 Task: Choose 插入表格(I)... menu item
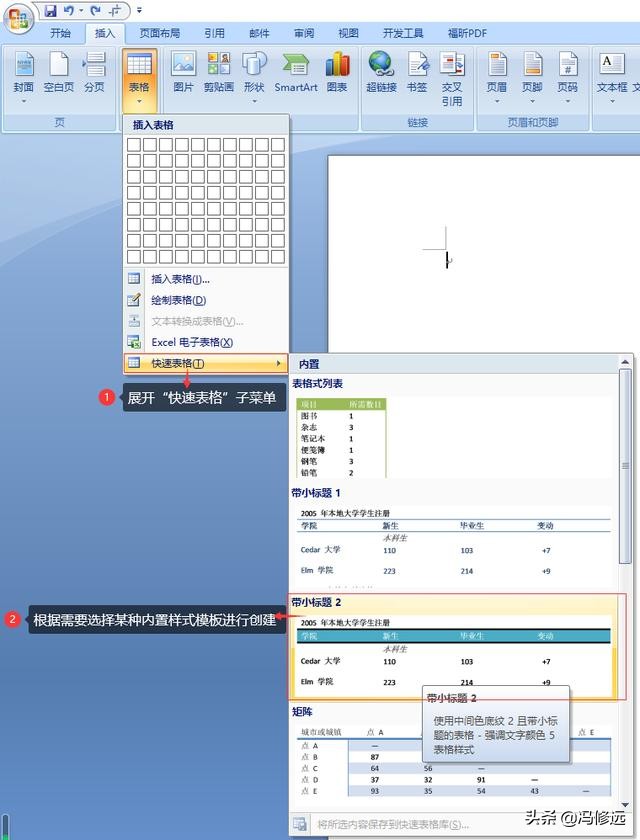click(x=206, y=279)
